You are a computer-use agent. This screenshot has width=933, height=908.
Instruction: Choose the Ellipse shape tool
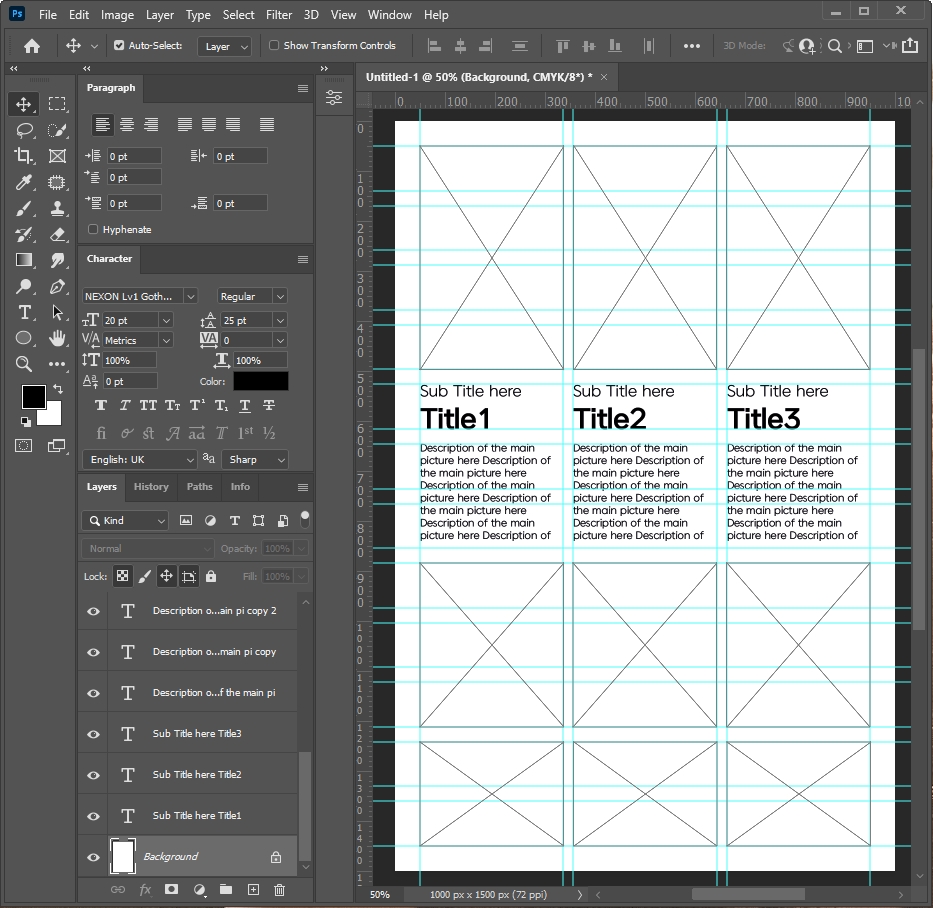24,338
